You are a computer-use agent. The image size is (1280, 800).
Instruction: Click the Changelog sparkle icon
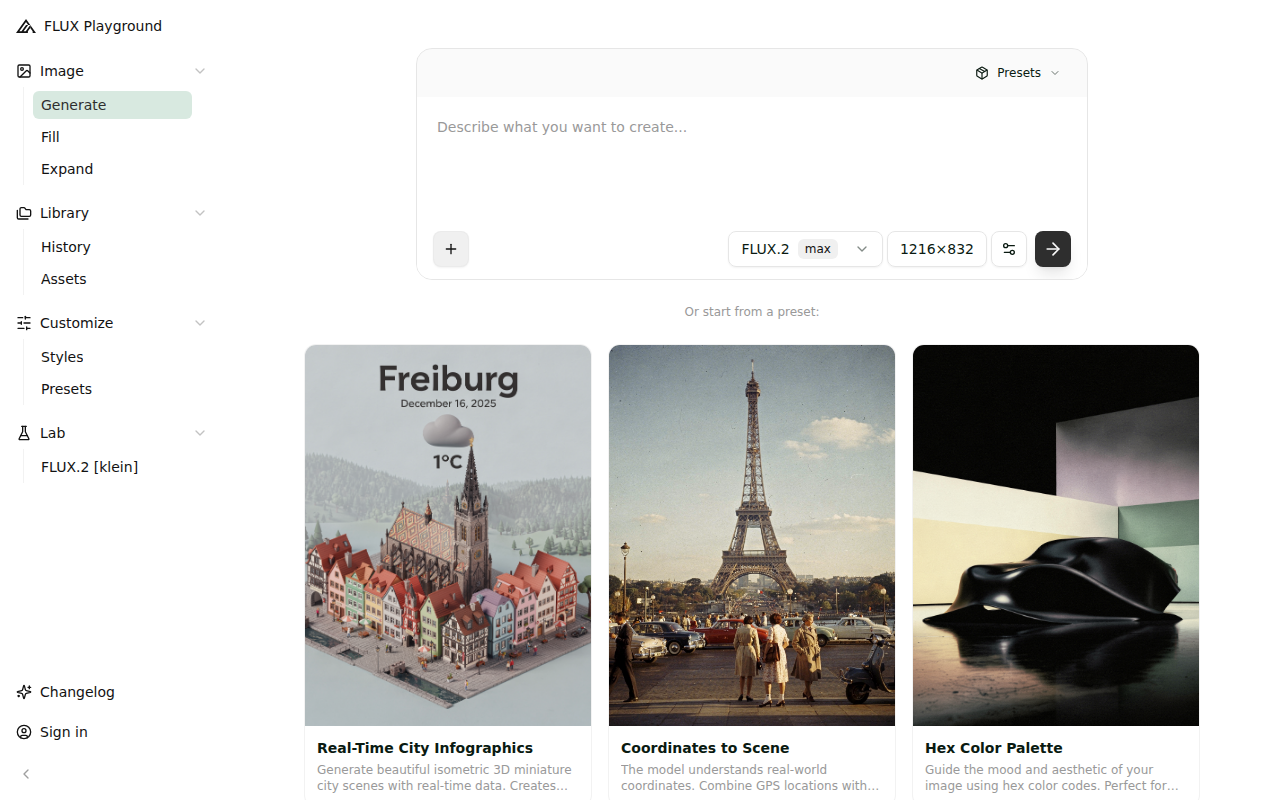click(x=24, y=692)
